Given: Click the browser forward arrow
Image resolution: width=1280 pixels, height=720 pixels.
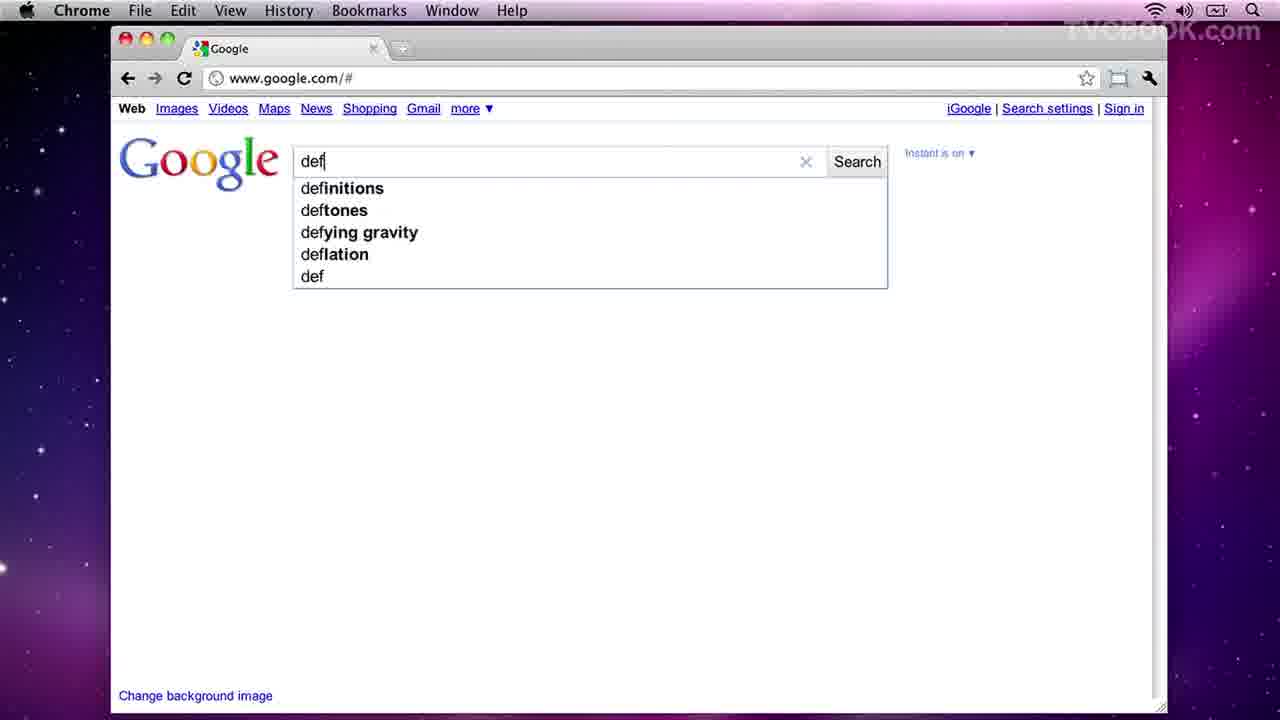Looking at the screenshot, I should pyautogui.click(x=155, y=78).
